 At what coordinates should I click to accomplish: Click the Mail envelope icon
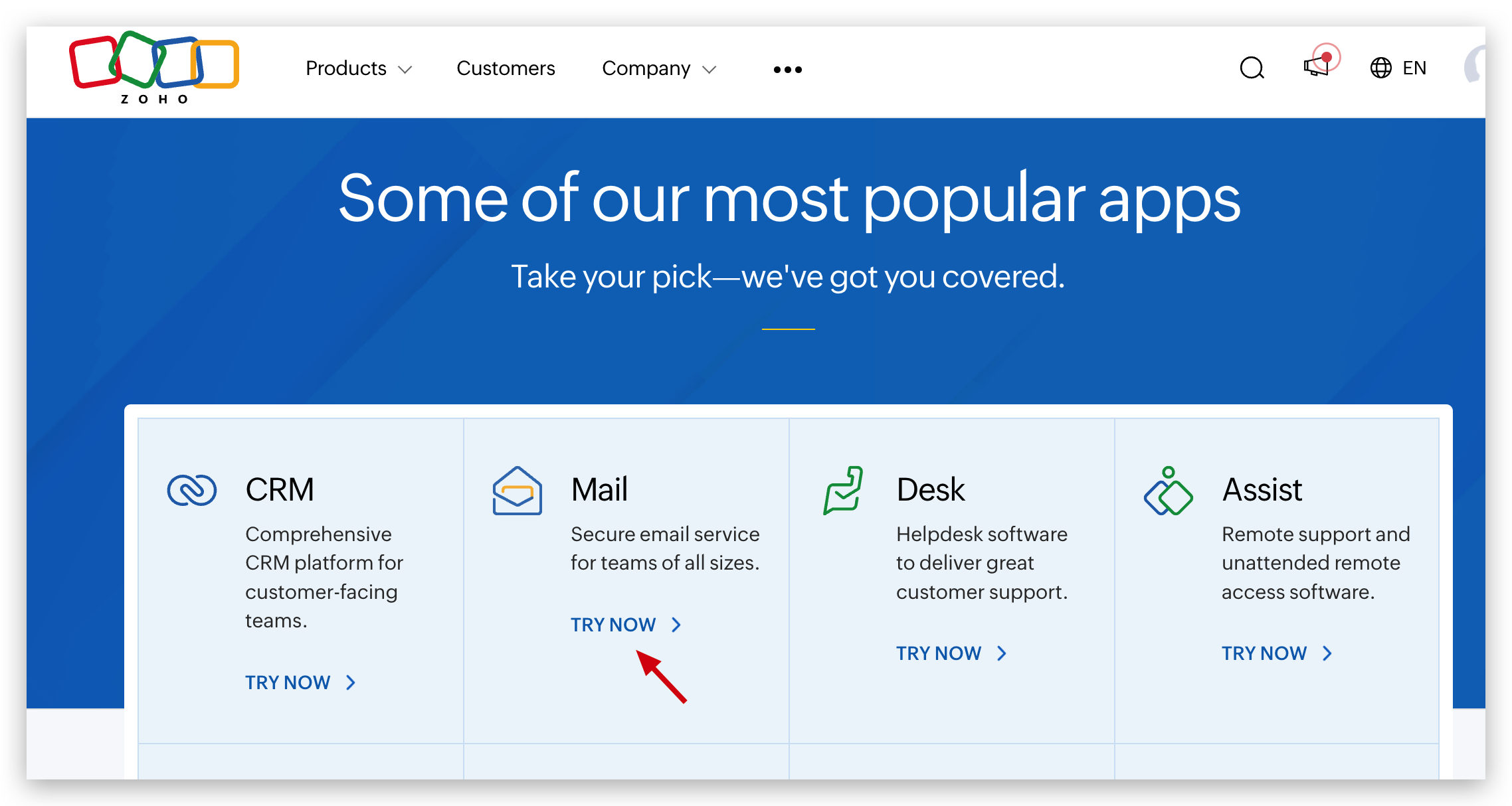pyautogui.click(x=517, y=491)
